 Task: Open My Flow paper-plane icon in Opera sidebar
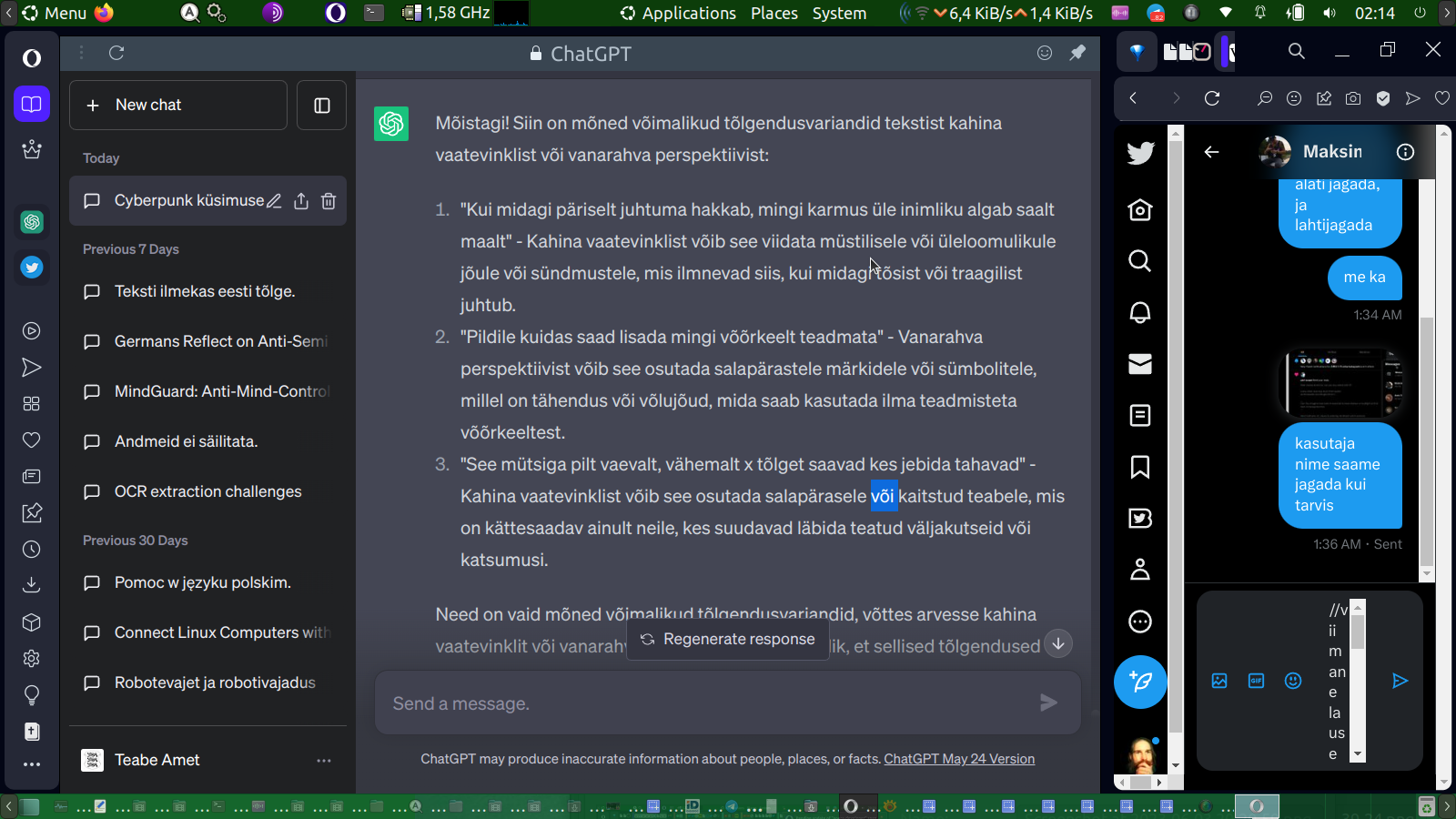tap(32, 368)
